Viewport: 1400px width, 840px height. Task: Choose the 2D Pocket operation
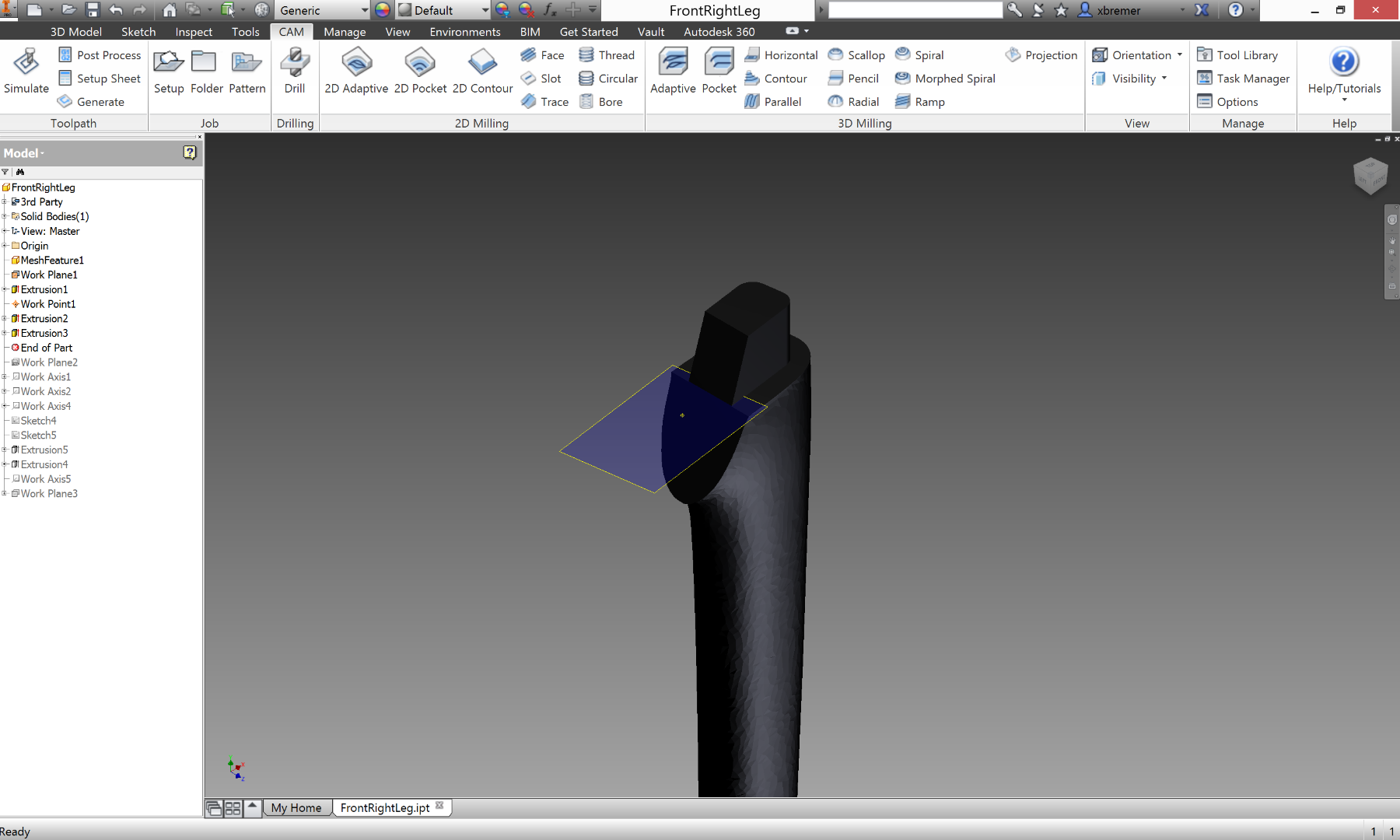tap(420, 70)
